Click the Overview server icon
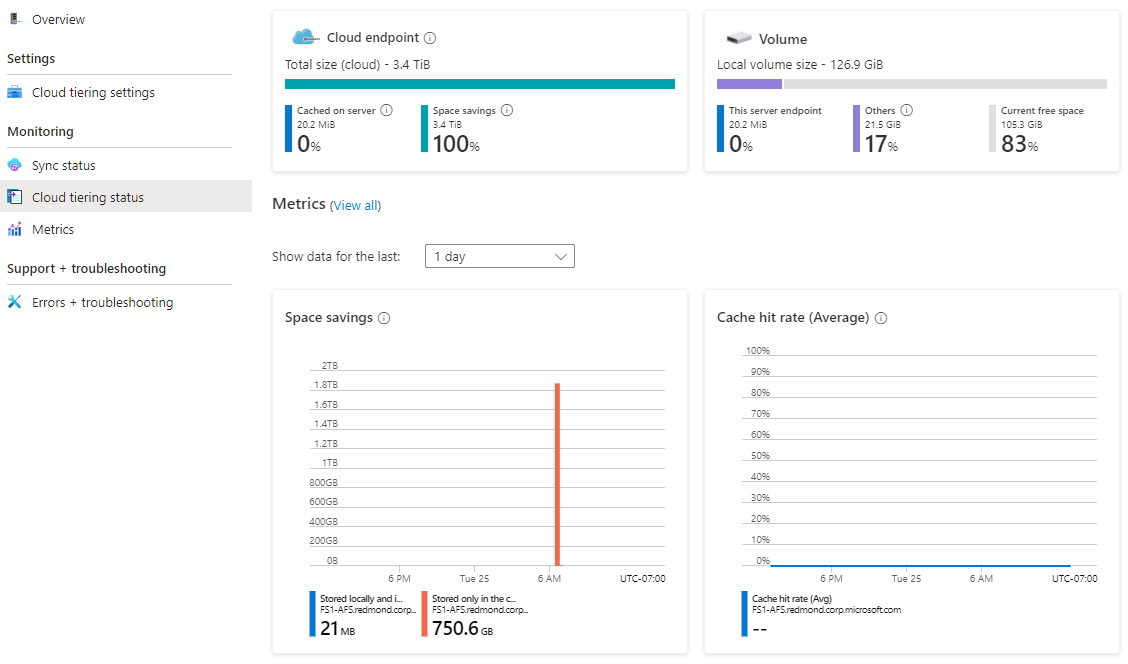This screenshot has height=664, width=1128. pyautogui.click(x=15, y=19)
